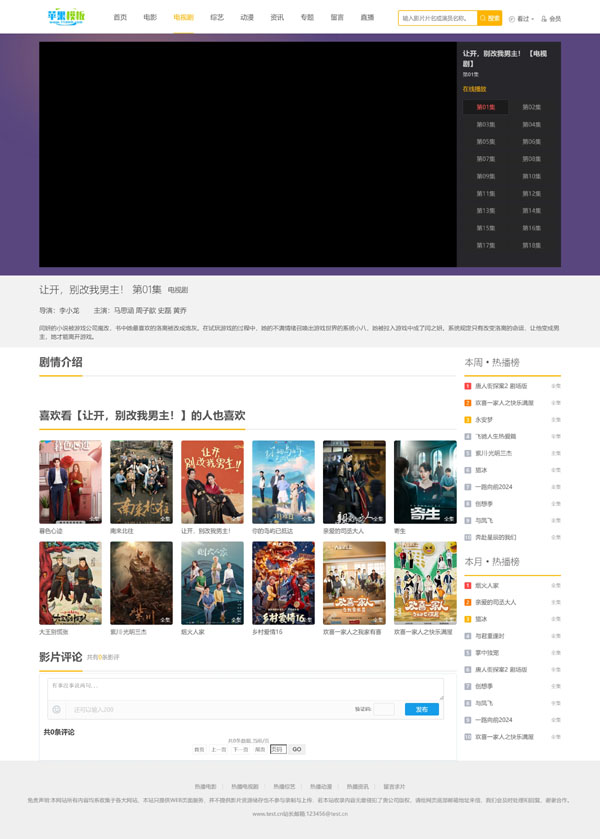Screen dimensions: 600x839
Task: Click the 下一页 pagination link
Action: tap(240, 749)
